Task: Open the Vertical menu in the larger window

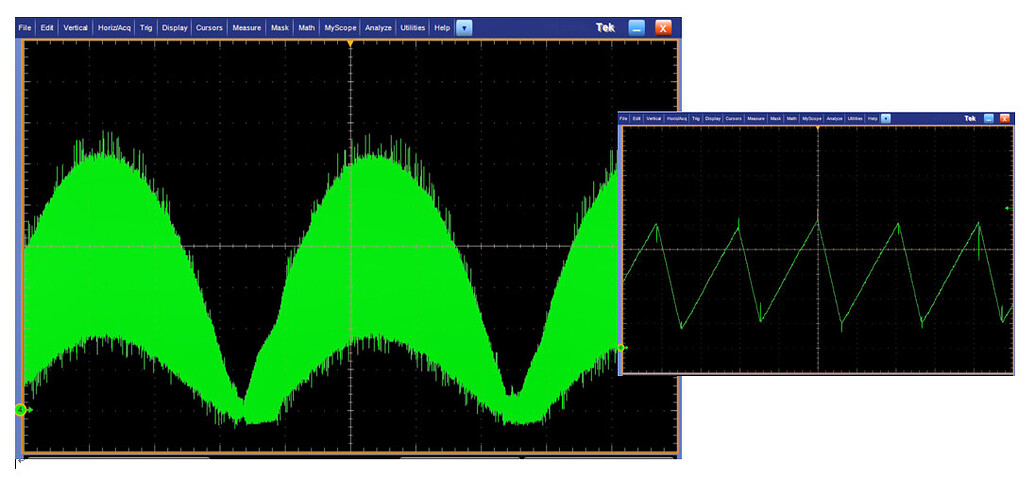Action: click(76, 28)
